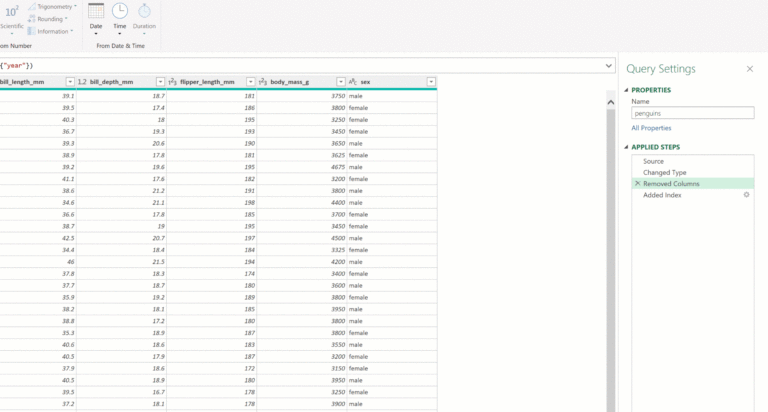Open the Trigonometry dropdown
Screen dimensions: 768x412
(55, 6)
